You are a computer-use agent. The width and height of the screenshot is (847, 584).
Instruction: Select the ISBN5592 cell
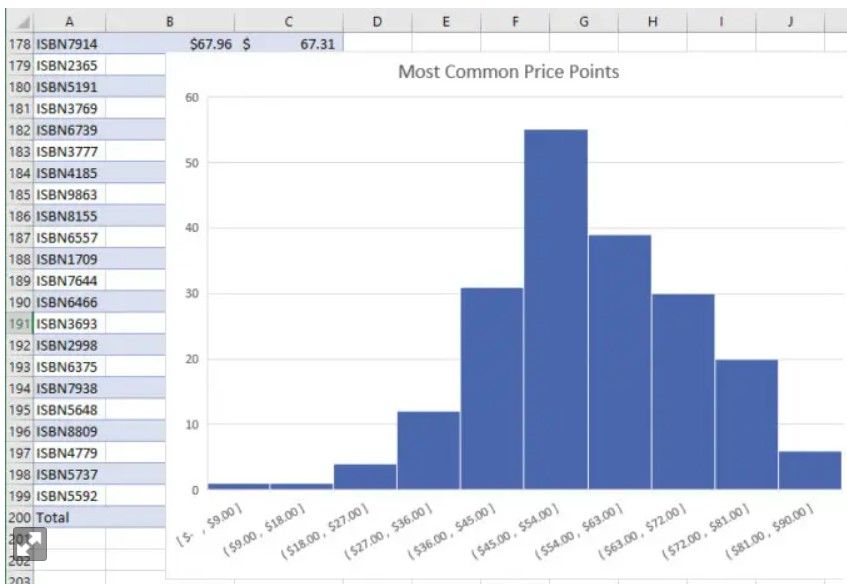[x=70, y=496]
